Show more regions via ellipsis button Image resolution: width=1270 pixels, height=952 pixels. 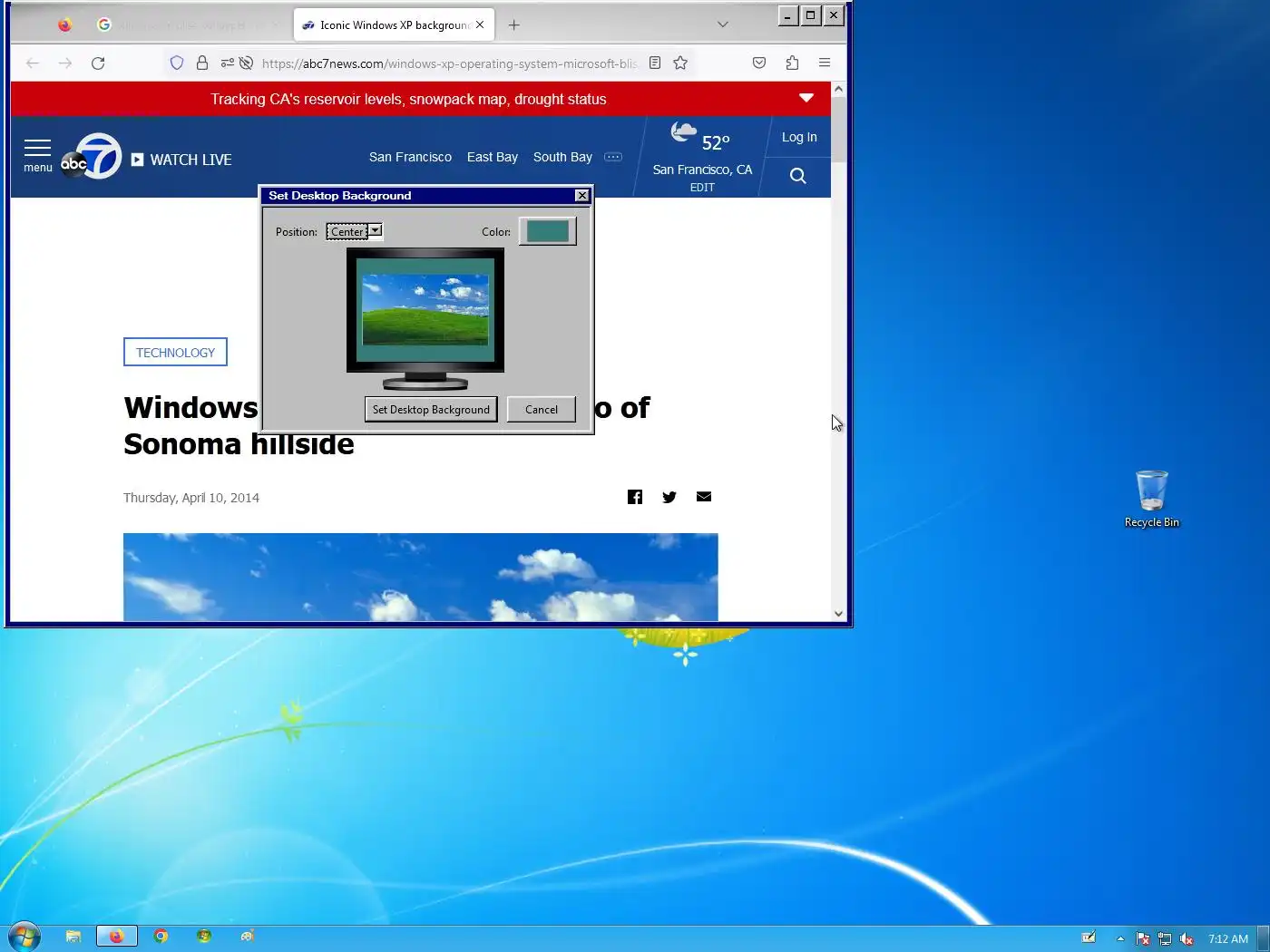[613, 157]
